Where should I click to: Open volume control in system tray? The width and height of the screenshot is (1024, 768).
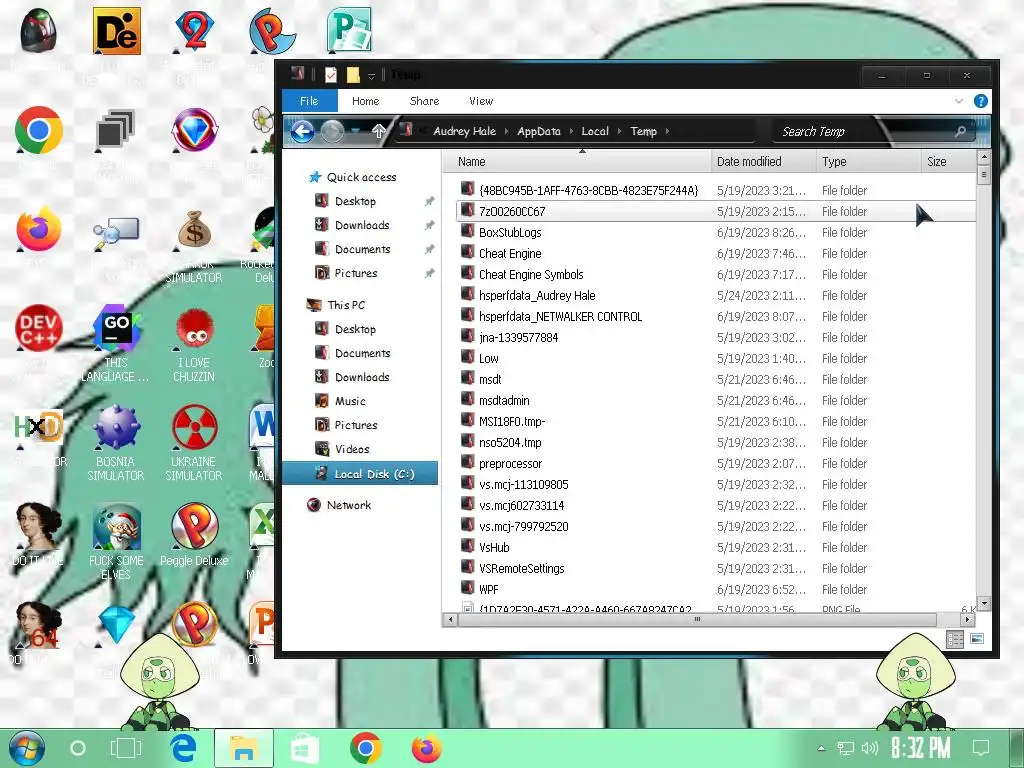[870, 748]
